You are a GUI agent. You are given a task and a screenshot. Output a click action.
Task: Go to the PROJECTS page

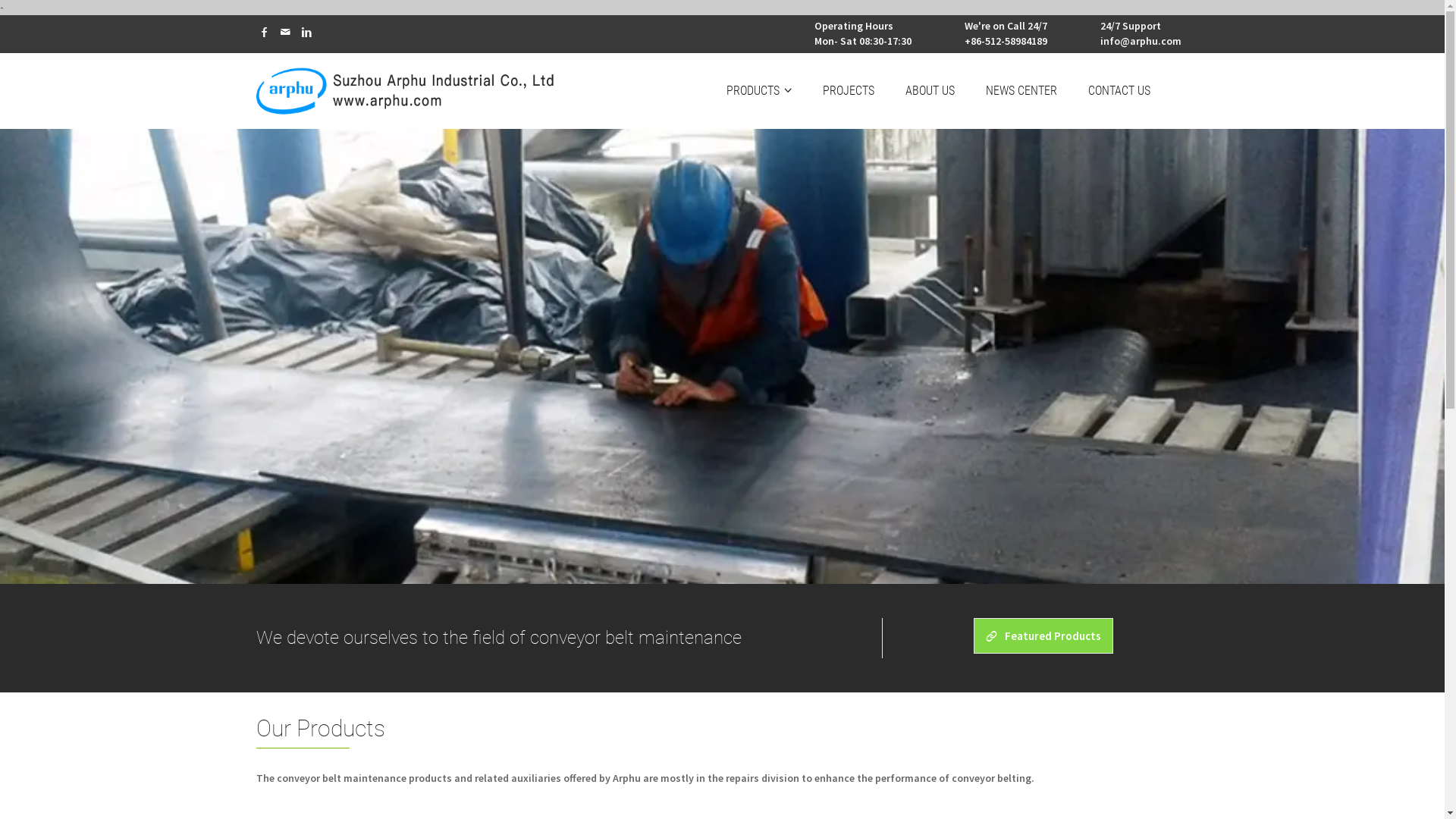tap(848, 90)
